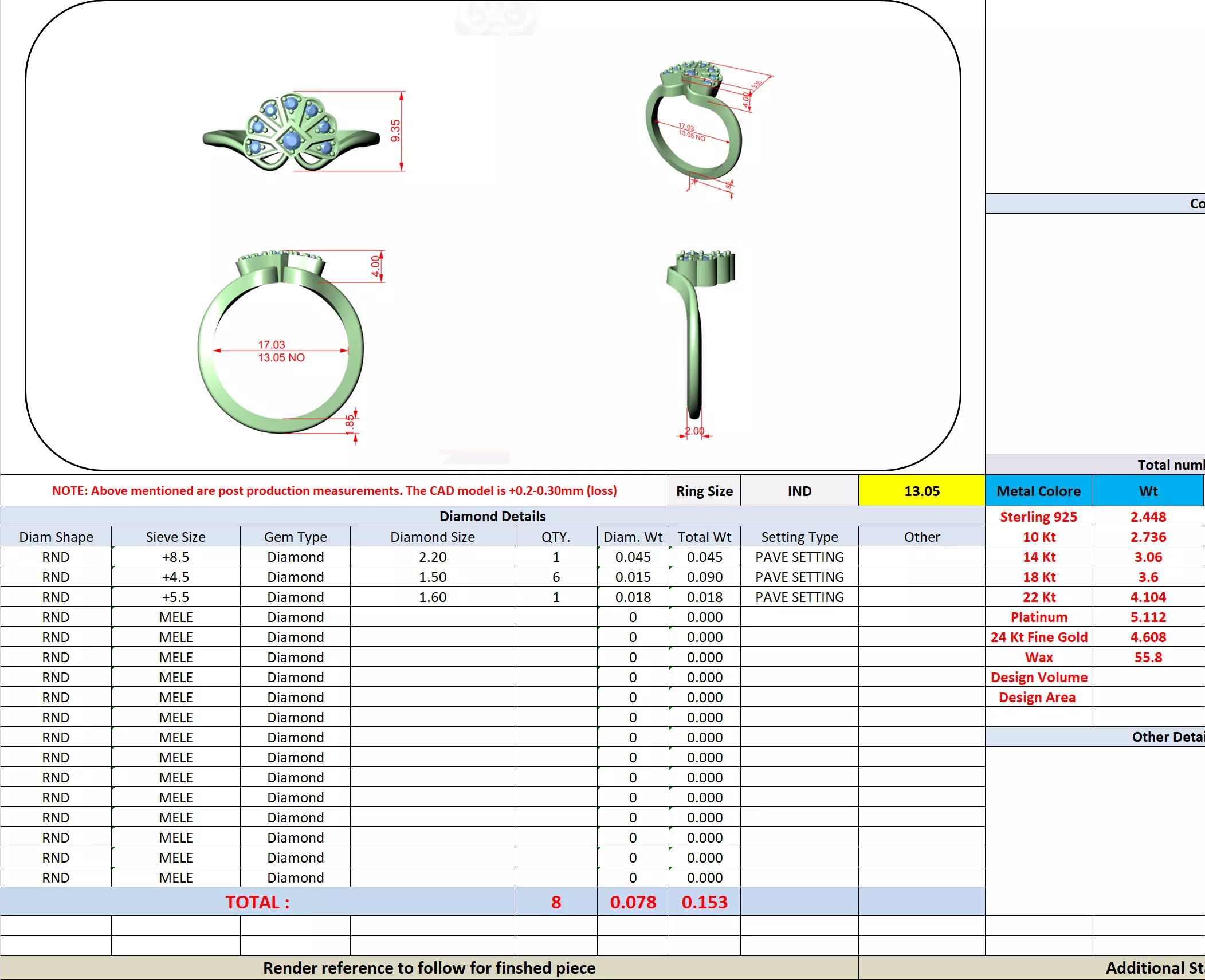Image resolution: width=1205 pixels, height=980 pixels.
Task: Click the red production measurements note
Action: pyautogui.click(x=334, y=491)
